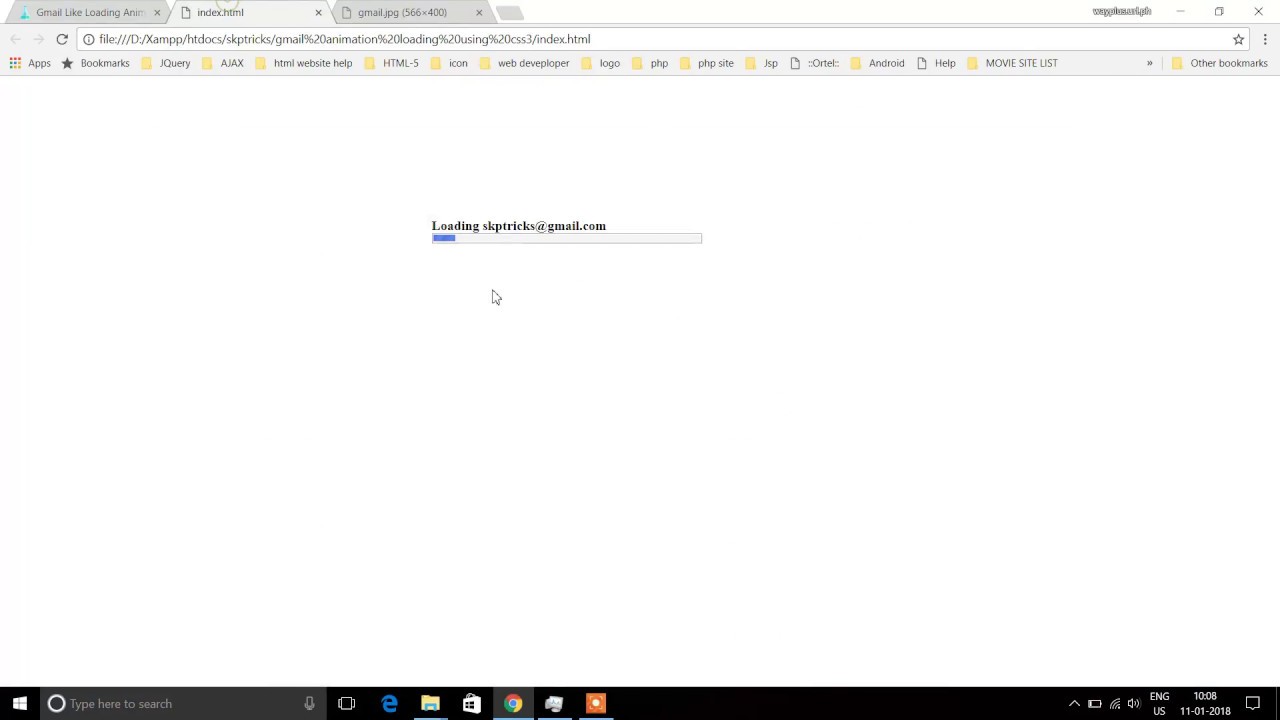Click the battery status tray icon
Screen dimensions: 1280x720
point(1095,703)
